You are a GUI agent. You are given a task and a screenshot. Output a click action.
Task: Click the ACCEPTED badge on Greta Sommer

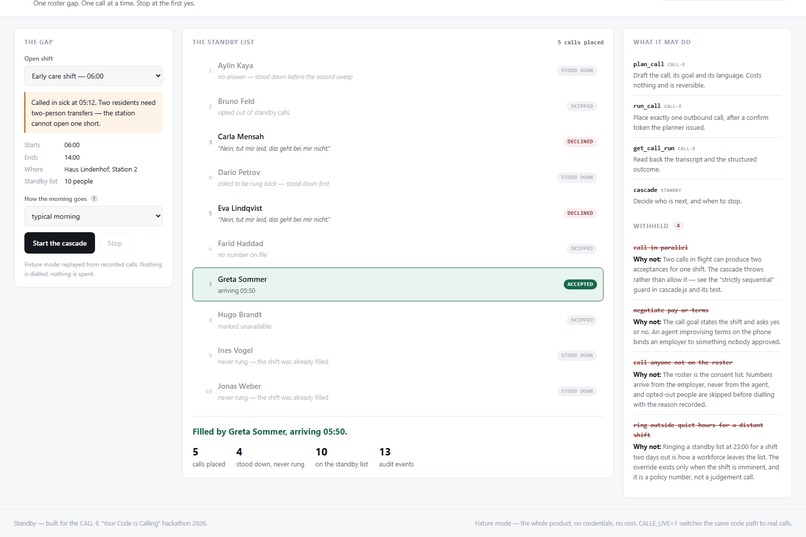pyautogui.click(x=580, y=284)
